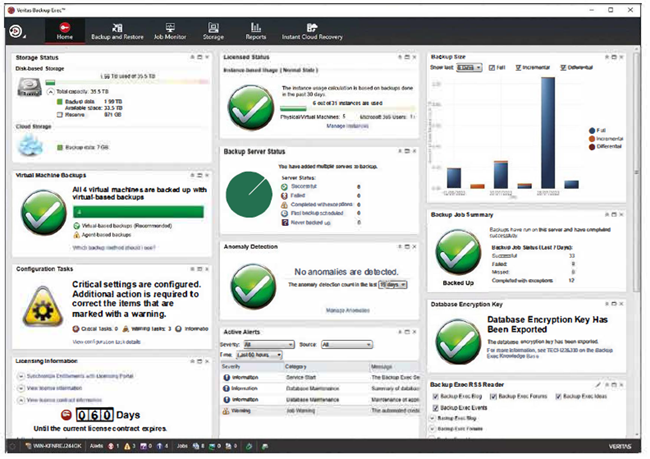Expand the Backup Exec Blog feed

(x=433, y=418)
